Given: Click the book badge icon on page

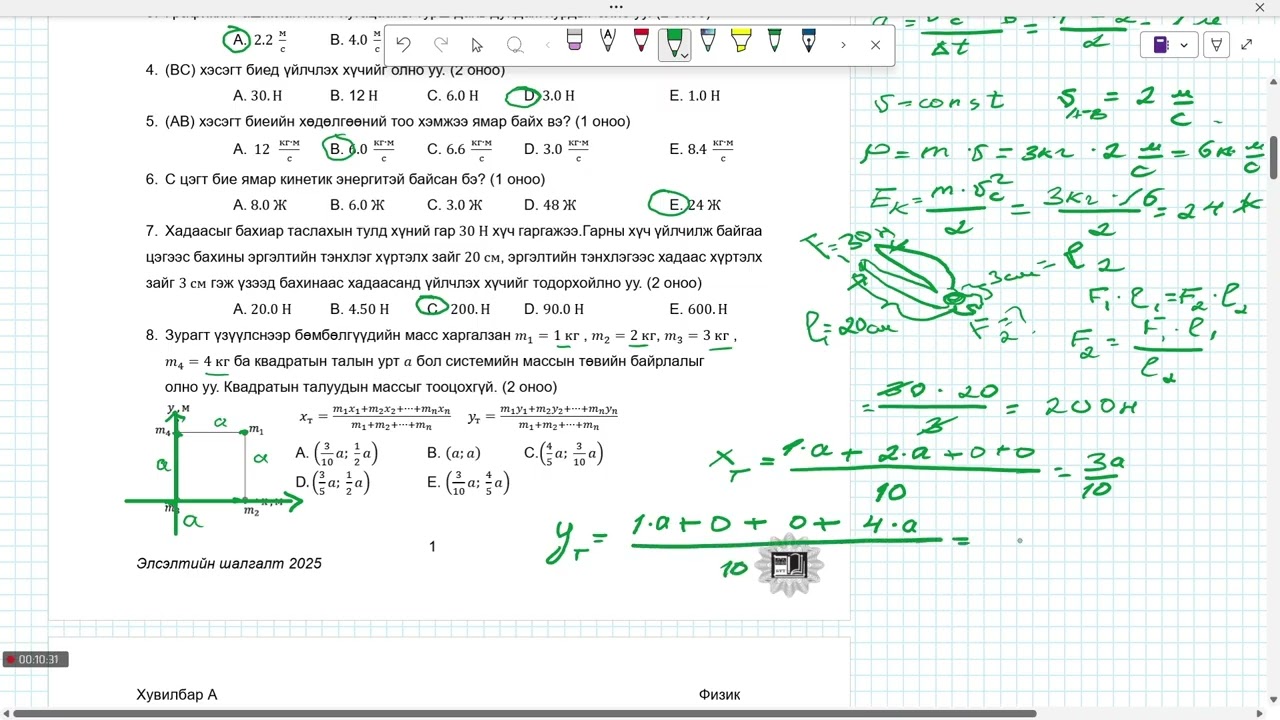Looking at the screenshot, I should (789, 566).
